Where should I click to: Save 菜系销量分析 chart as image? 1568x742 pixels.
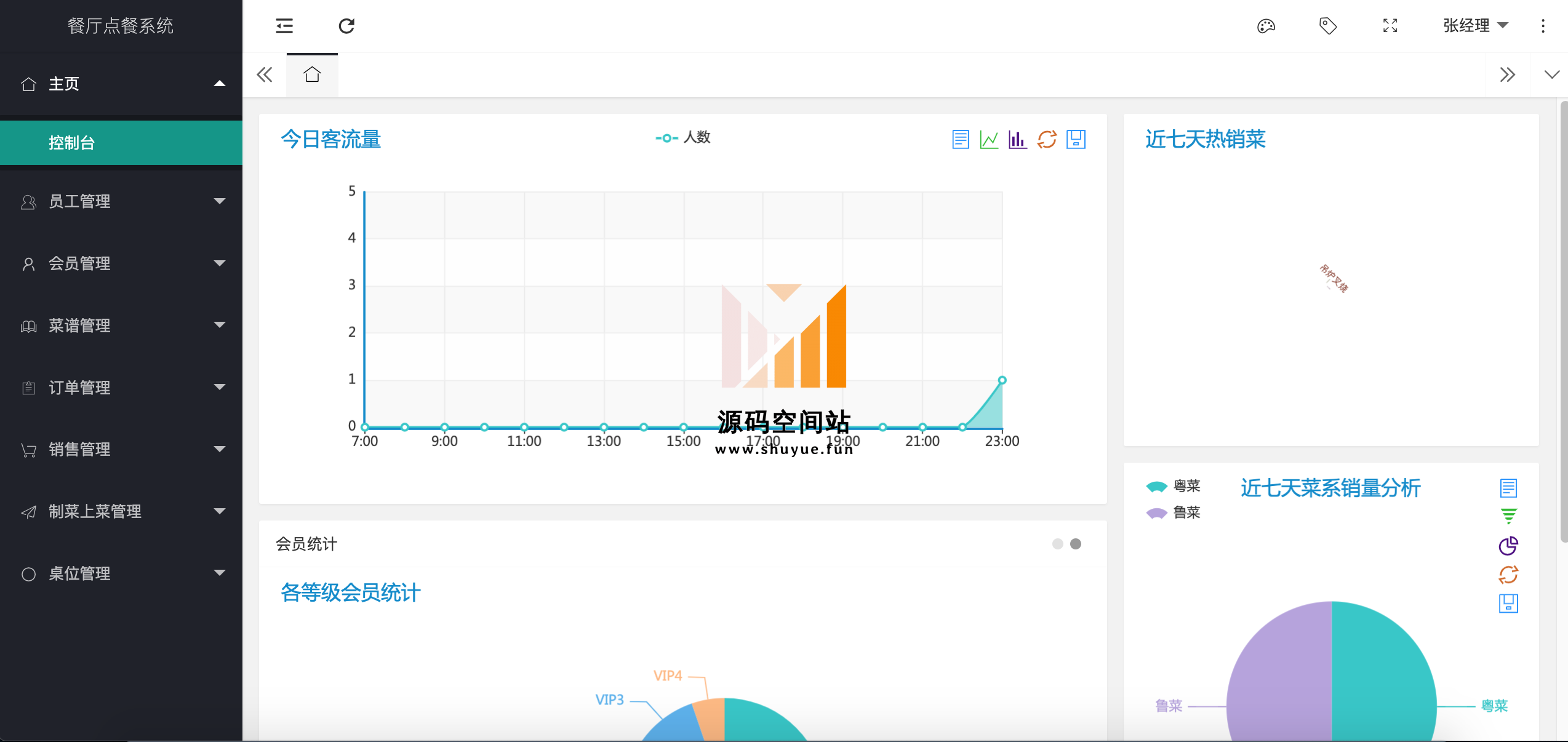click(x=1508, y=603)
